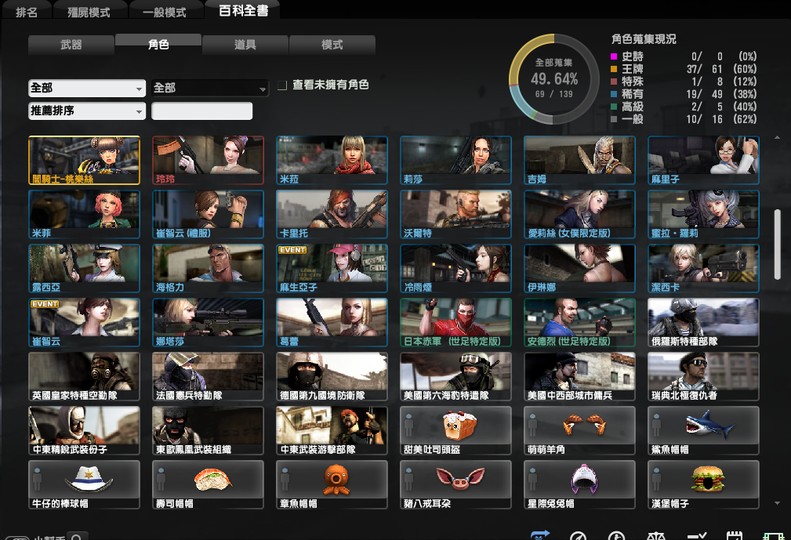
Task: Open the 排名 ranking tab
Action: [27, 12]
